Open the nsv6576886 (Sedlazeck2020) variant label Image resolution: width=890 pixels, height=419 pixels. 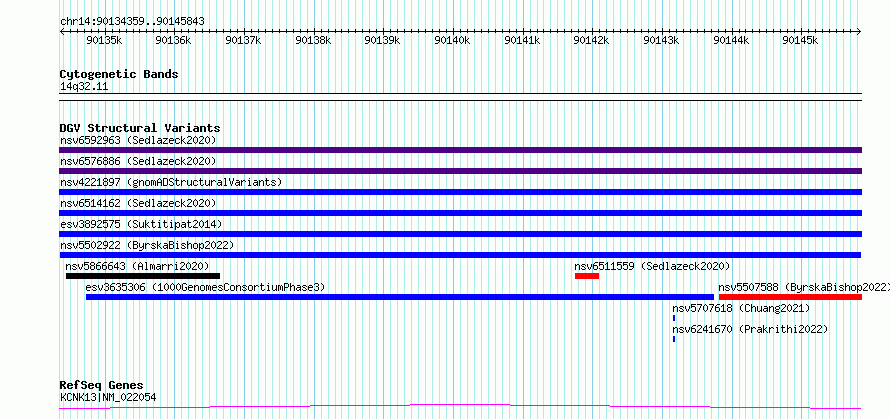[138, 161]
